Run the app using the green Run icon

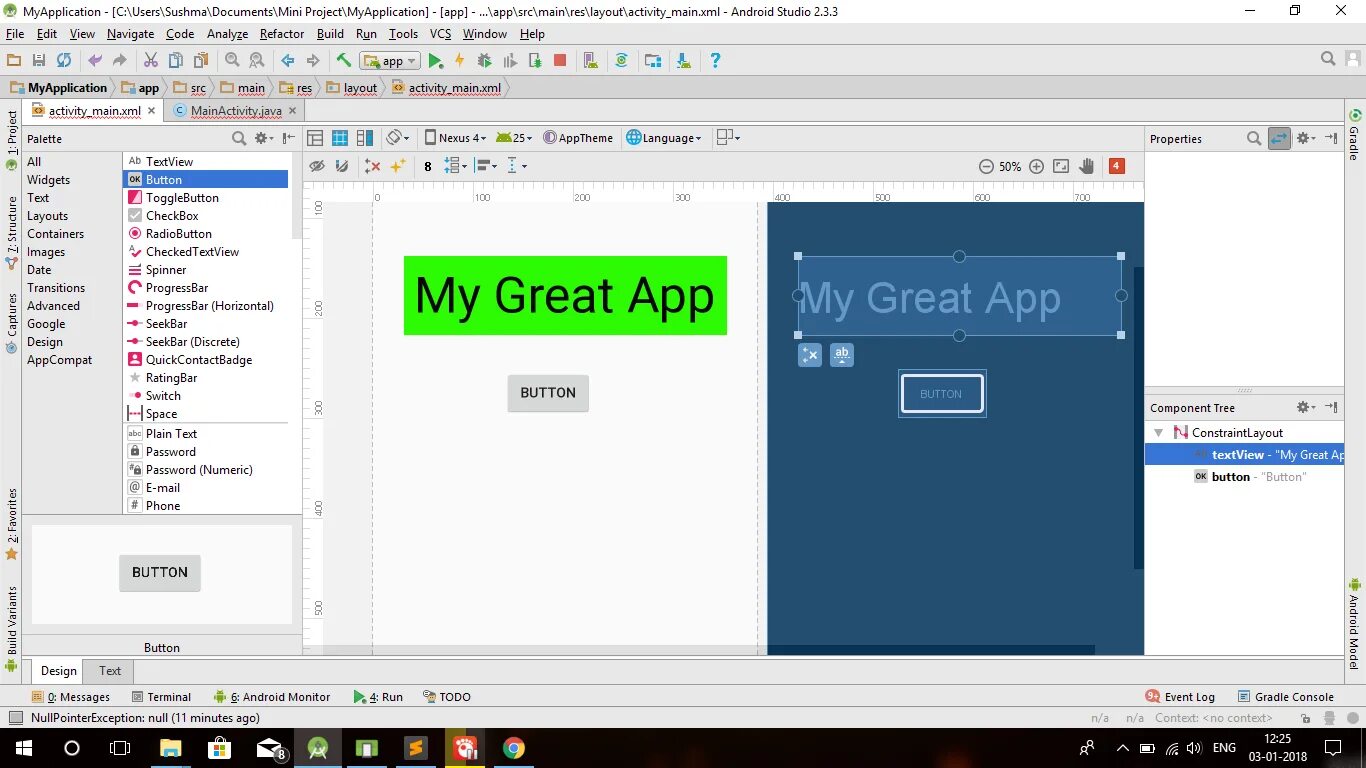436,60
